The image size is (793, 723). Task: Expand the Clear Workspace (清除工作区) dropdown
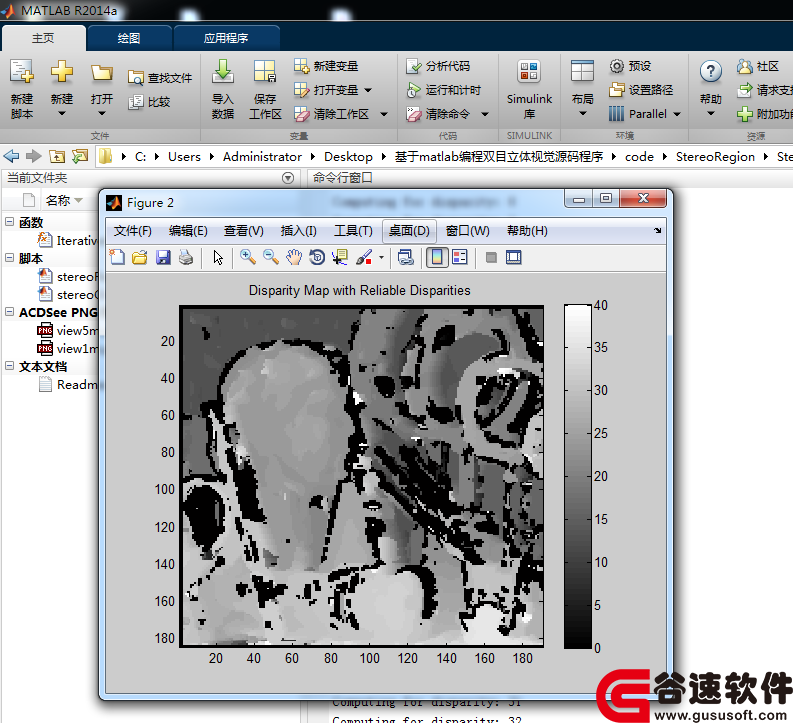click(384, 114)
